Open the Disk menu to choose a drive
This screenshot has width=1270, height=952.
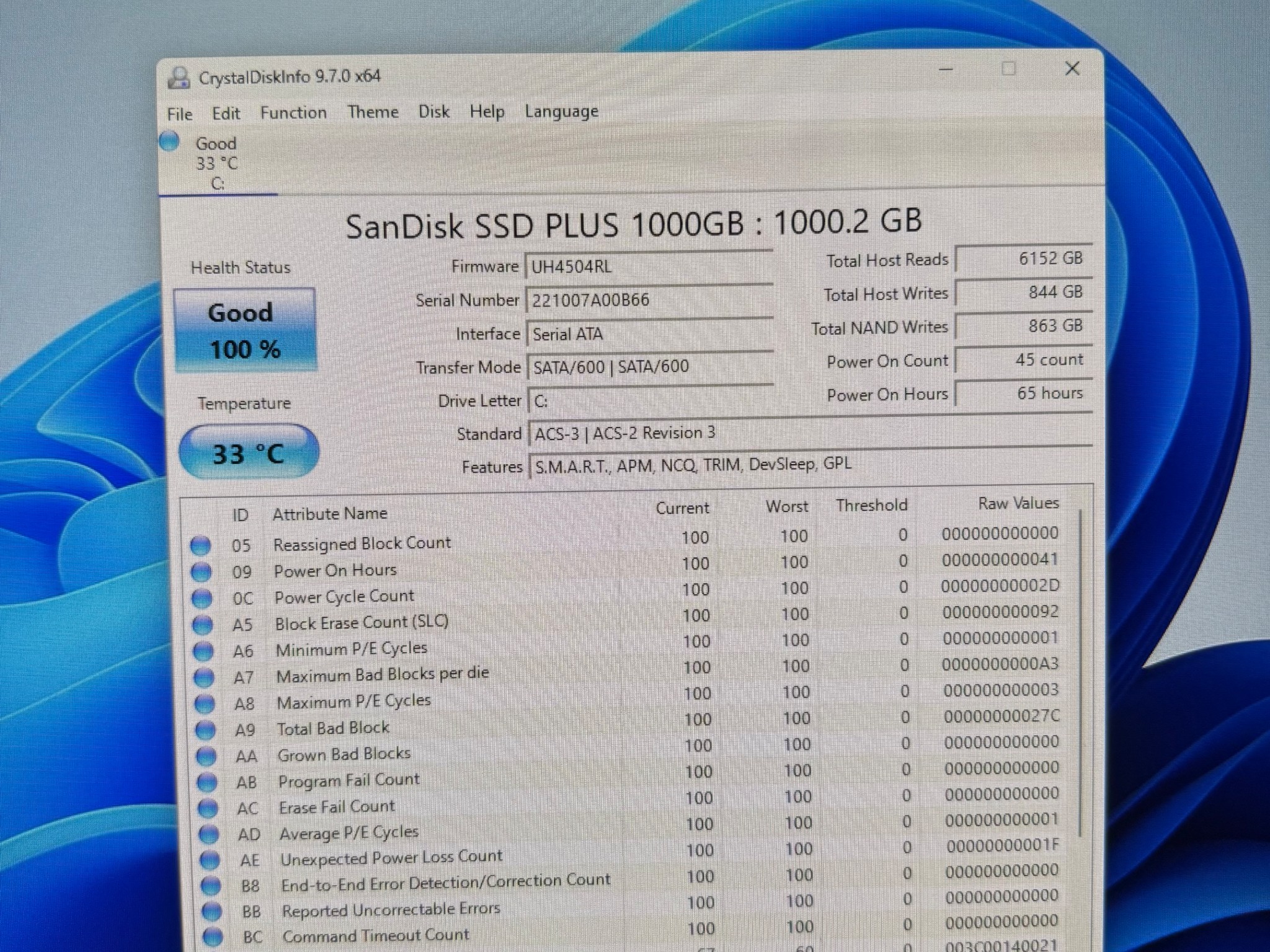(x=434, y=112)
